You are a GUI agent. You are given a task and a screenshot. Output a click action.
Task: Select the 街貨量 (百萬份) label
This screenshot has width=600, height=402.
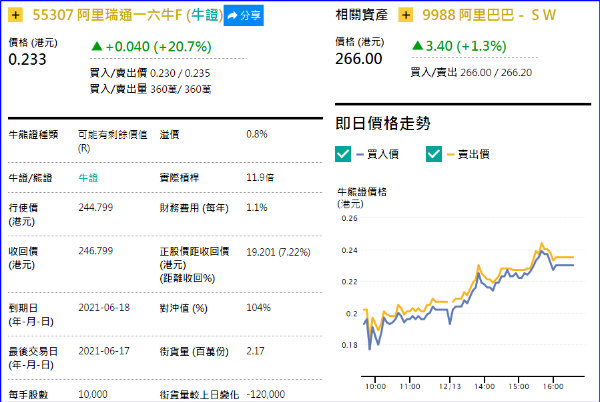tap(194, 352)
